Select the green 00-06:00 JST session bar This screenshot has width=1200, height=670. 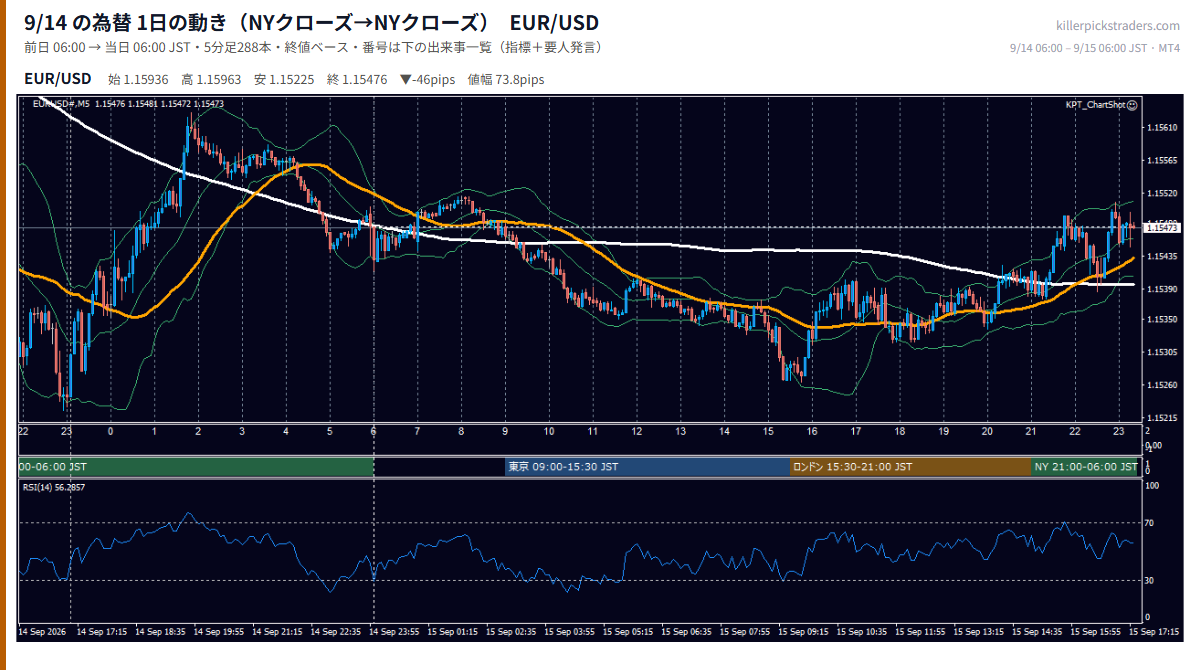click(x=196, y=467)
